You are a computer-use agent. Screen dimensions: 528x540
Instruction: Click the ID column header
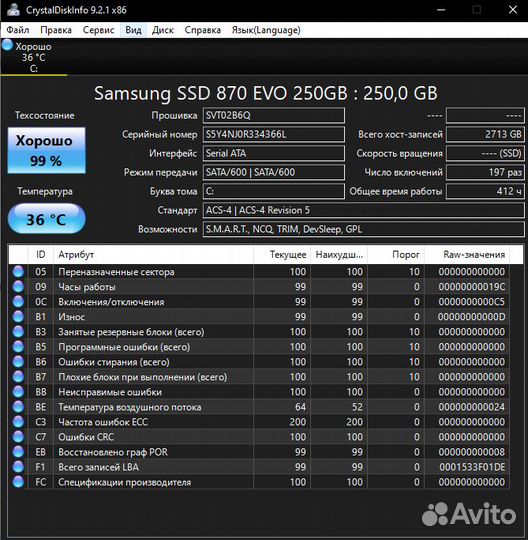pyautogui.click(x=40, y=255)
